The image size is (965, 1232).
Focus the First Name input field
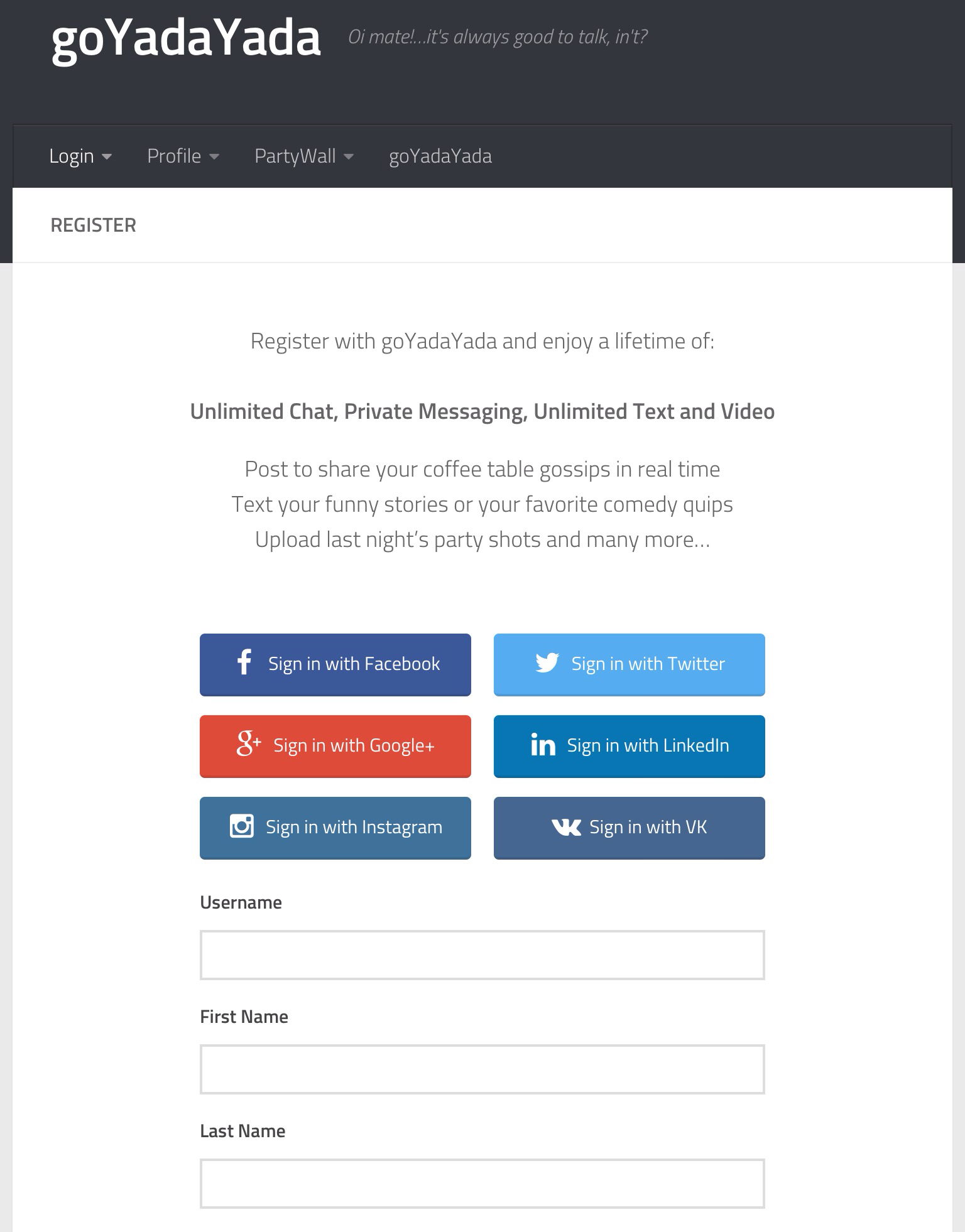point(482,1069)
